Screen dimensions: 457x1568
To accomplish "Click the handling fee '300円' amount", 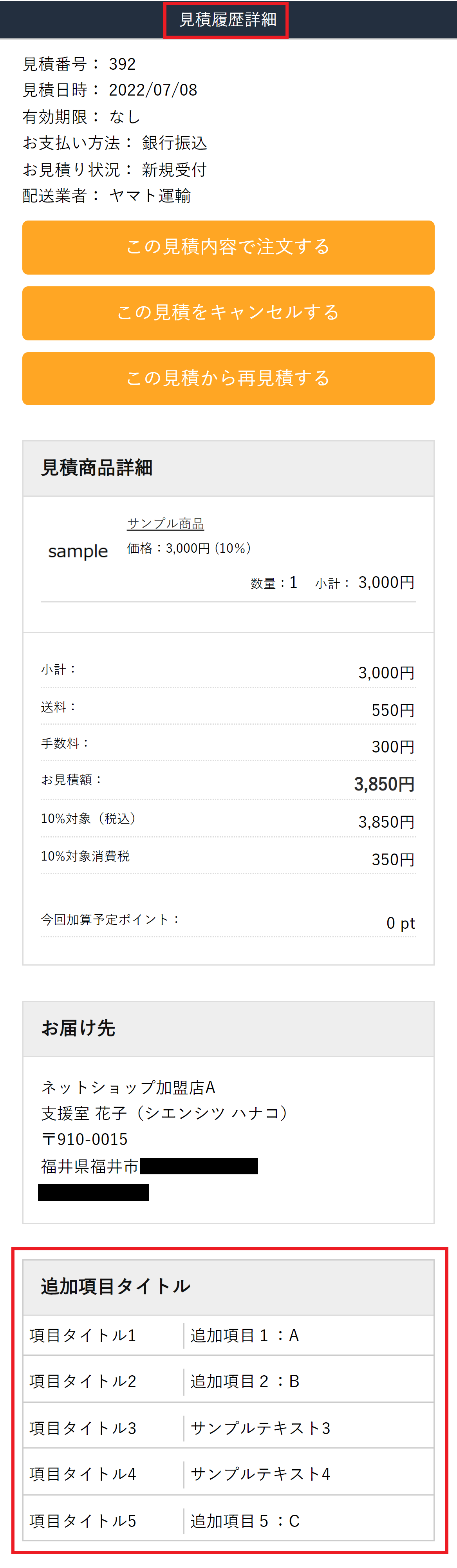I will click(392, 747).
